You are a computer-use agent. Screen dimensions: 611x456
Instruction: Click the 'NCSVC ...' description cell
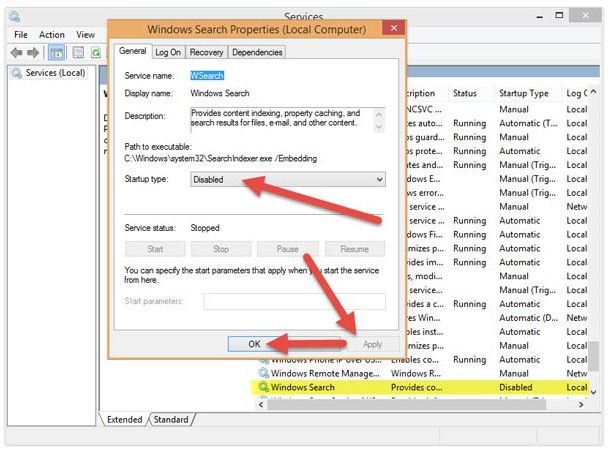[x=424, y=109]
